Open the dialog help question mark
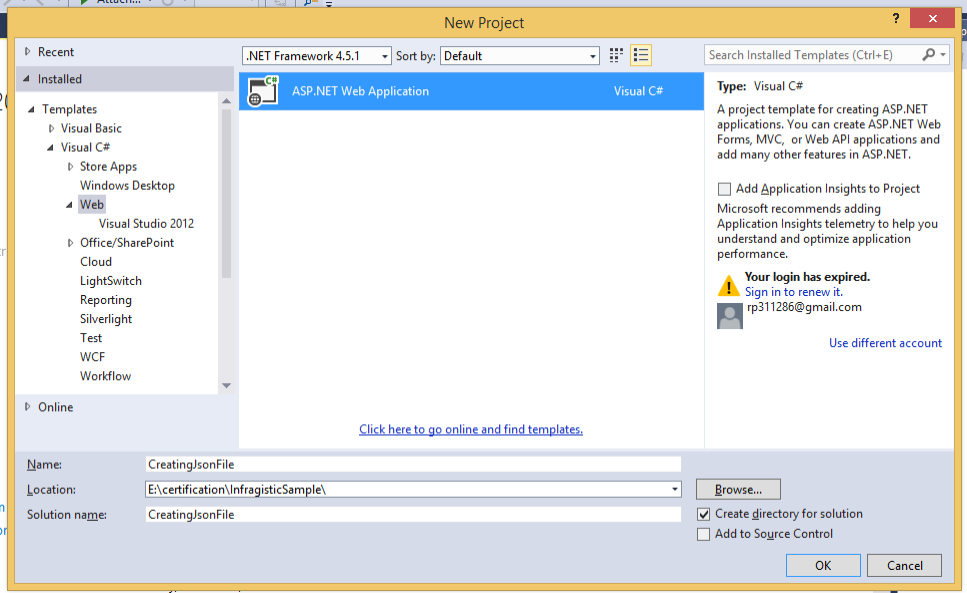 point(895,18)
